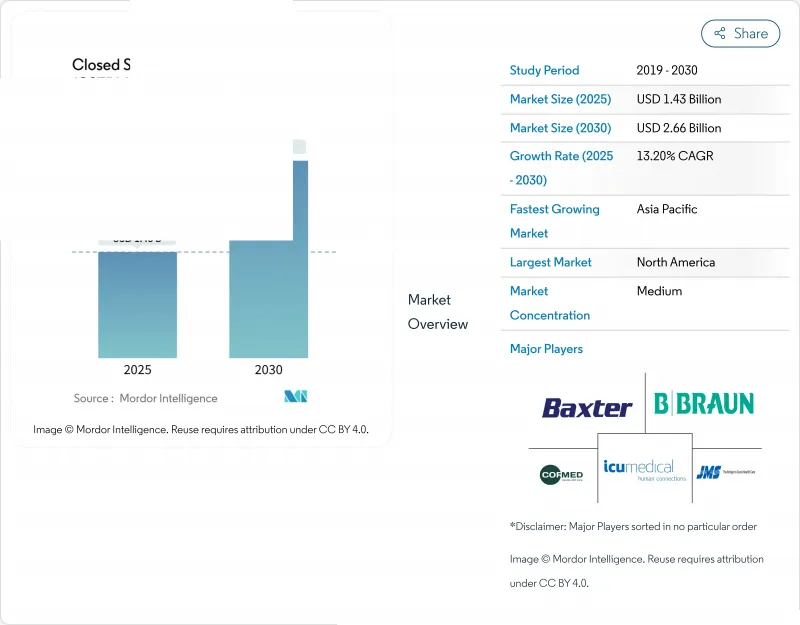
Task: Click the 2025 bar in chart
Action: tap(137, 303)
